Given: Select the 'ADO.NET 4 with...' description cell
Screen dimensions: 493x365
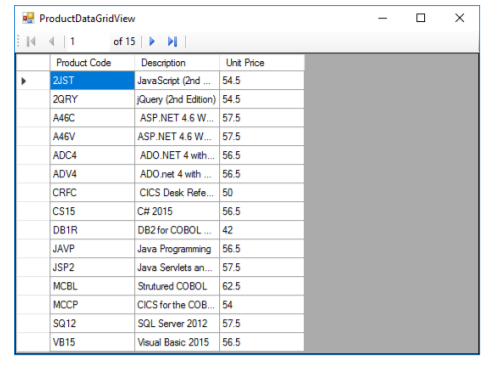Looking at the screenshot, I should tap(177, 155).
